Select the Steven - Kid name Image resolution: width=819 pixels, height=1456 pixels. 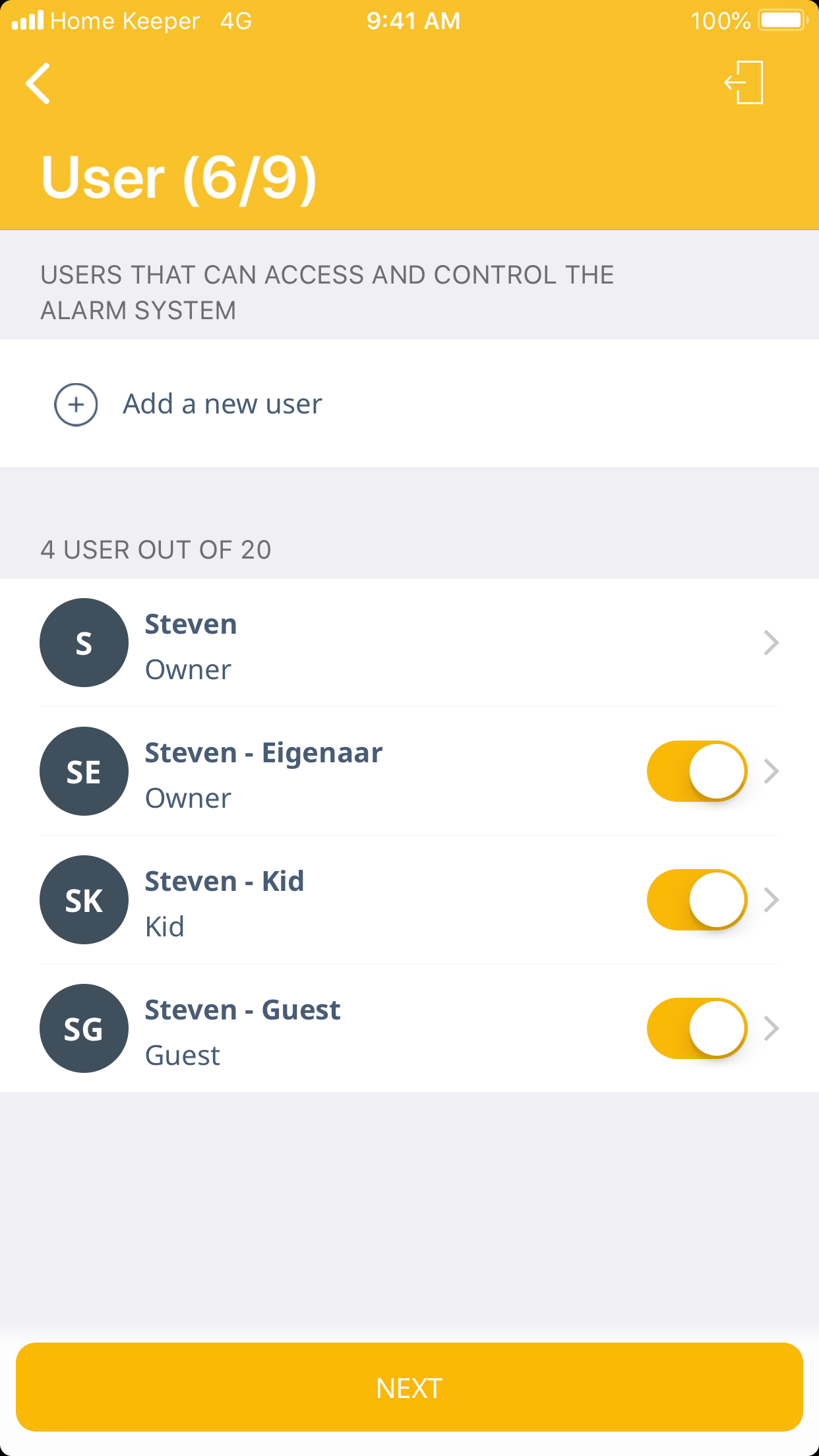224,882
